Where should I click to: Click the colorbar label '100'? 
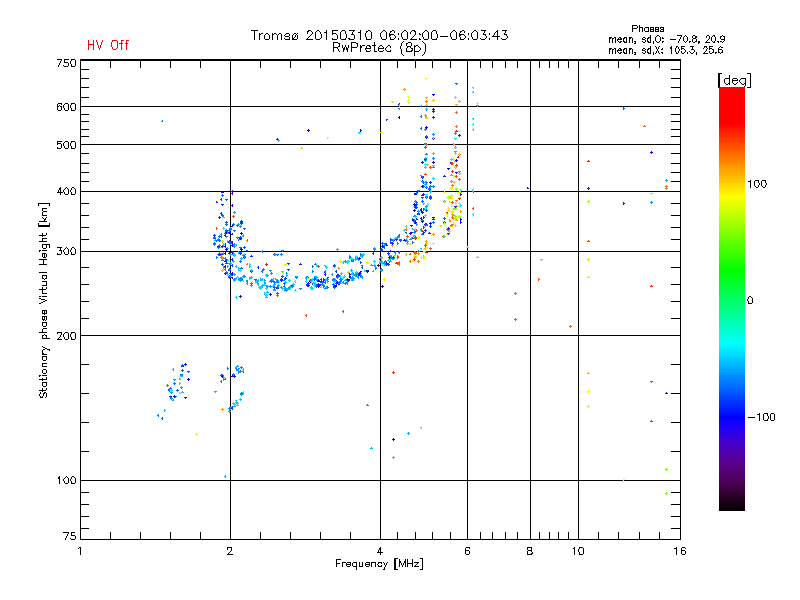point(757,184)
